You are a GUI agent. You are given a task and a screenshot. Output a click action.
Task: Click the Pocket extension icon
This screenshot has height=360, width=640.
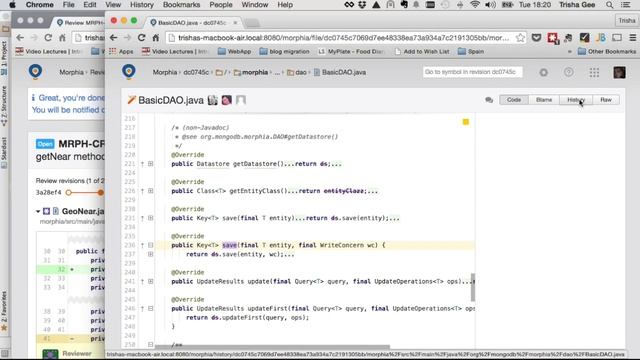click(536, 38)
